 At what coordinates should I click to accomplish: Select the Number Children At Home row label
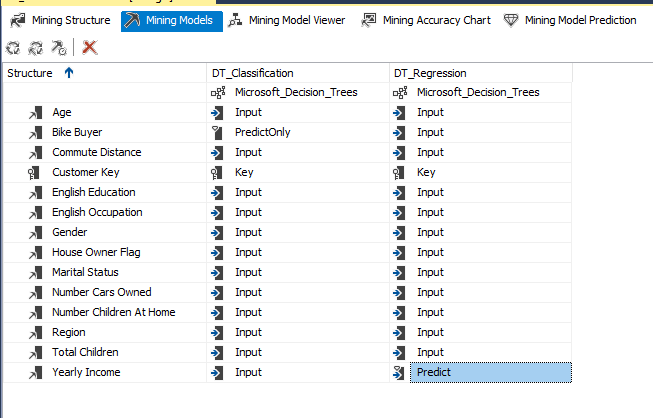tap(113, 312)
